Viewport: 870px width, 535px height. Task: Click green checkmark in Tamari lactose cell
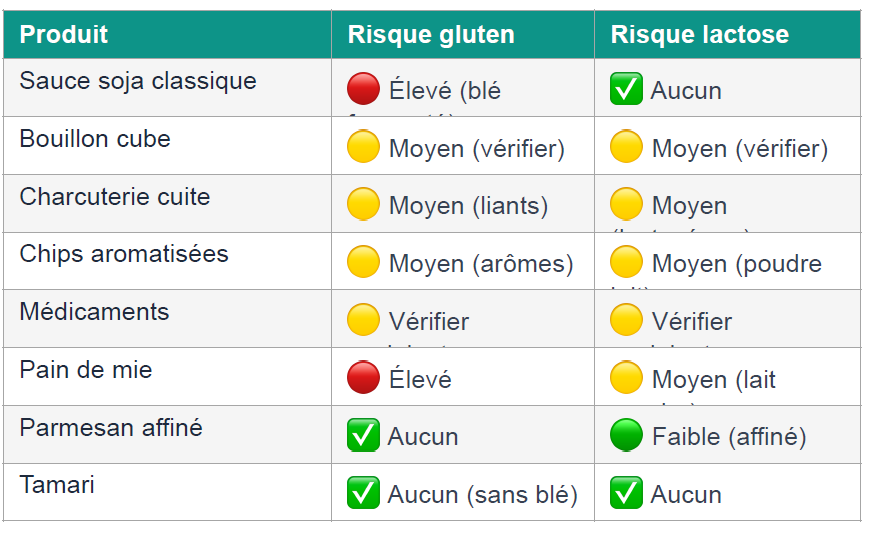click(x=626, y=494)
